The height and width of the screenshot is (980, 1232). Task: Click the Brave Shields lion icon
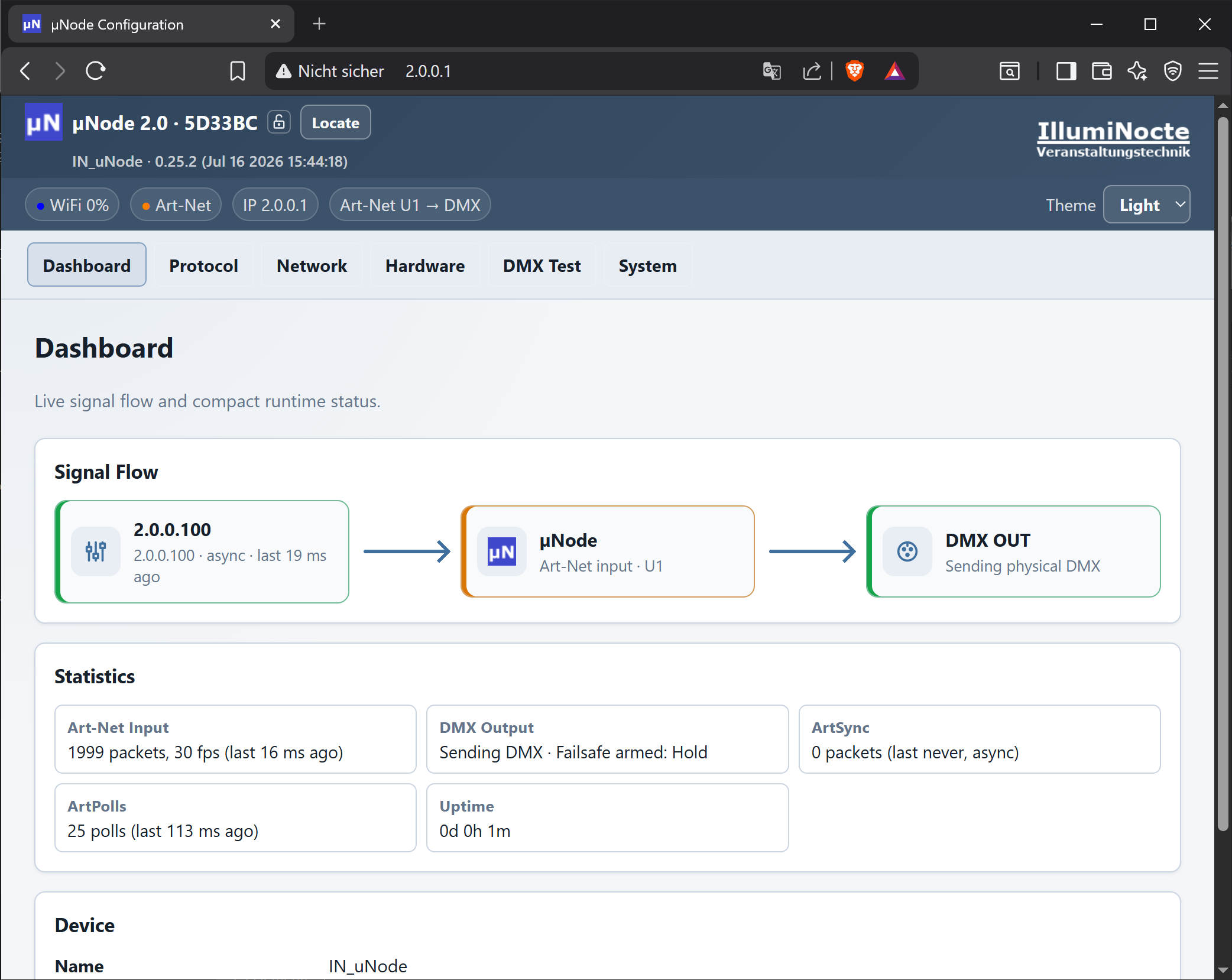pyautogui.click(x=854, y=71)
